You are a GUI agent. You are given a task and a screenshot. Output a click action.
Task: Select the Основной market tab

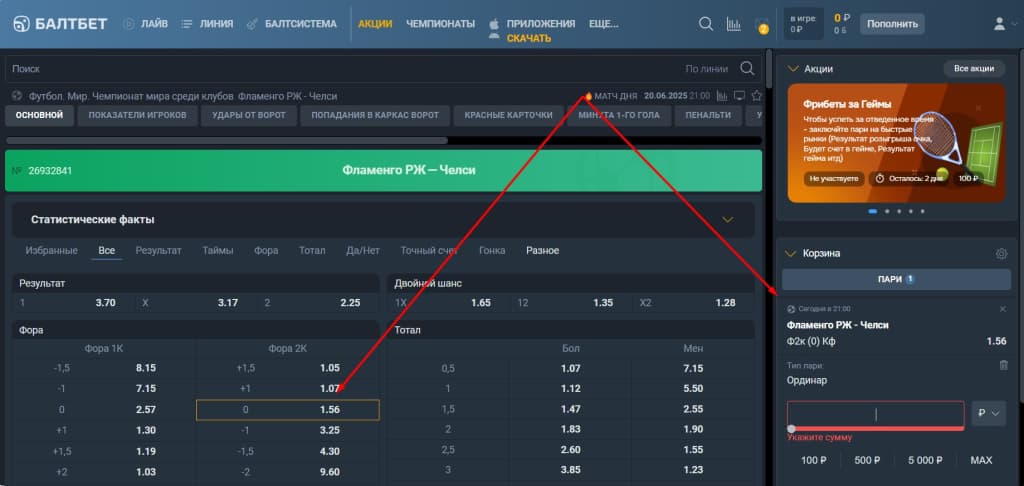click(x=39, y=116)
